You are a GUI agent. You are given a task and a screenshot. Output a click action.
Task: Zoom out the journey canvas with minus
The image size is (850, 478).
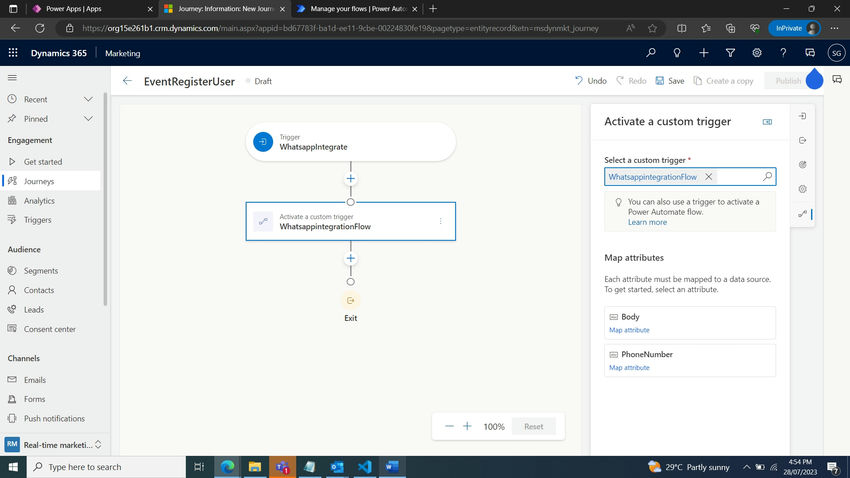[x=449, y=427]
